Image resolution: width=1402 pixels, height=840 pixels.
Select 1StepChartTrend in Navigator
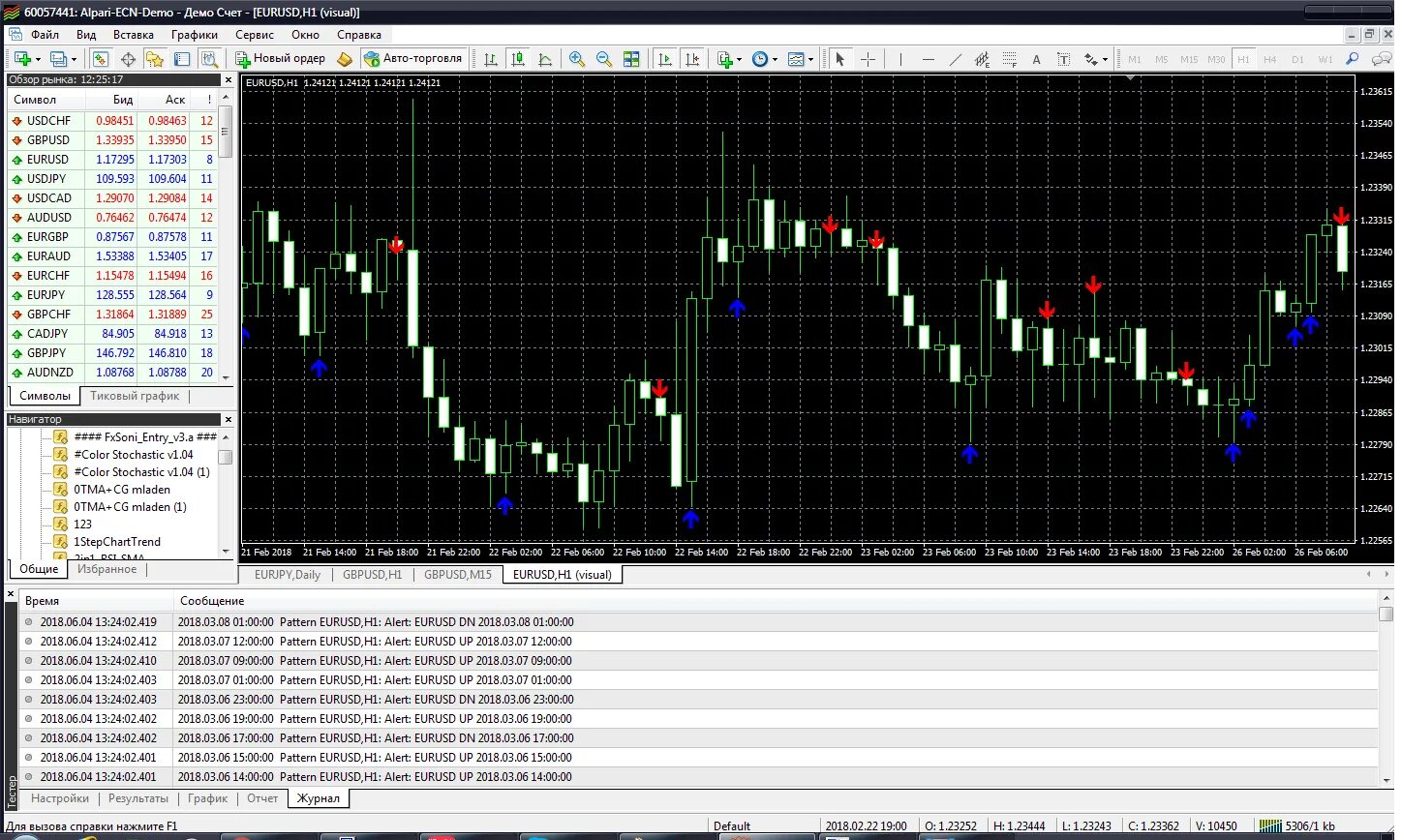coord(117,542)
